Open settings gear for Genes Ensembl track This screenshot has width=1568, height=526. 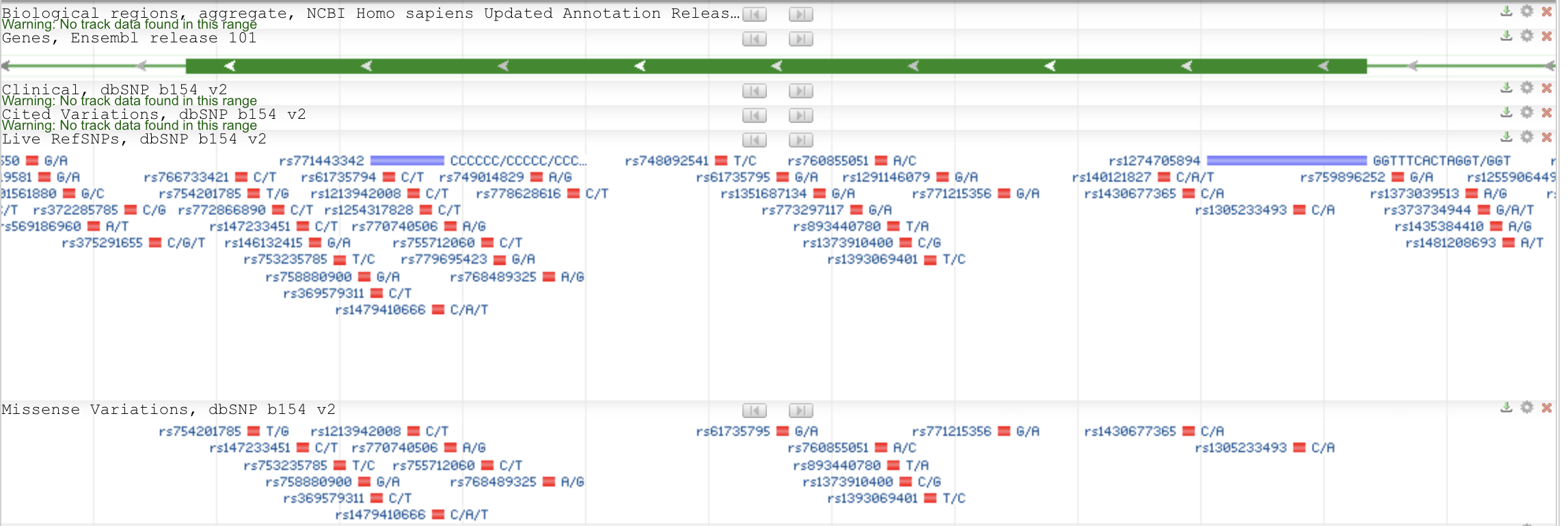[1526, 36]
